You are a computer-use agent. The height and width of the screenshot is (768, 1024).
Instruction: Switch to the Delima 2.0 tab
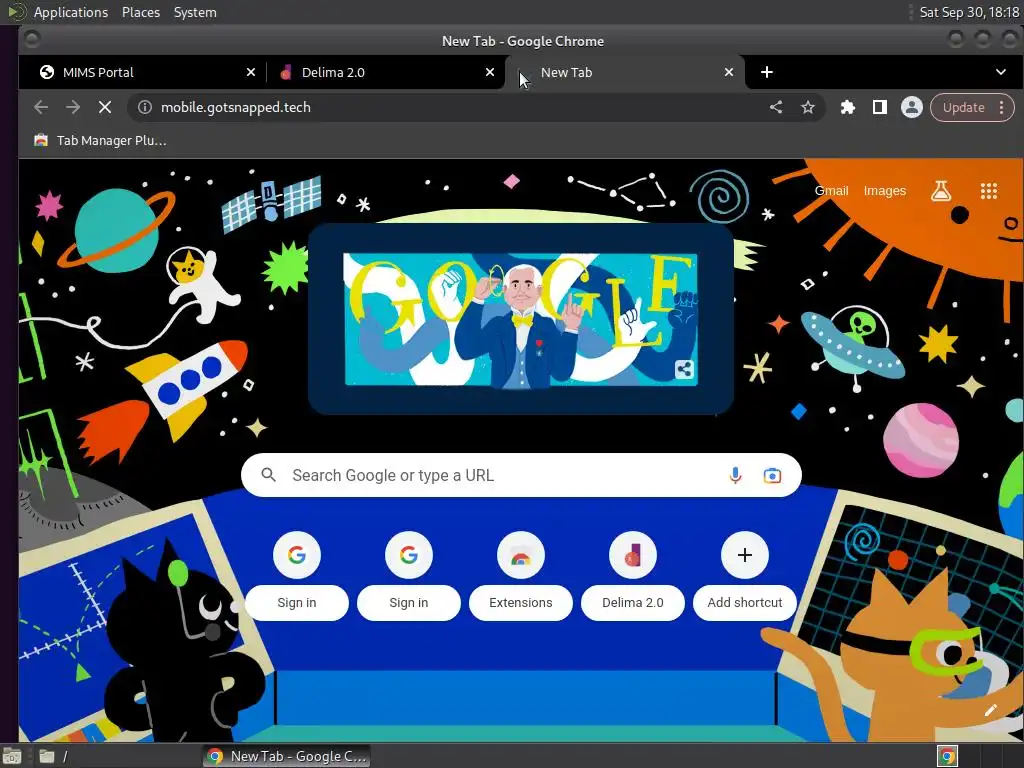point(385,72)
